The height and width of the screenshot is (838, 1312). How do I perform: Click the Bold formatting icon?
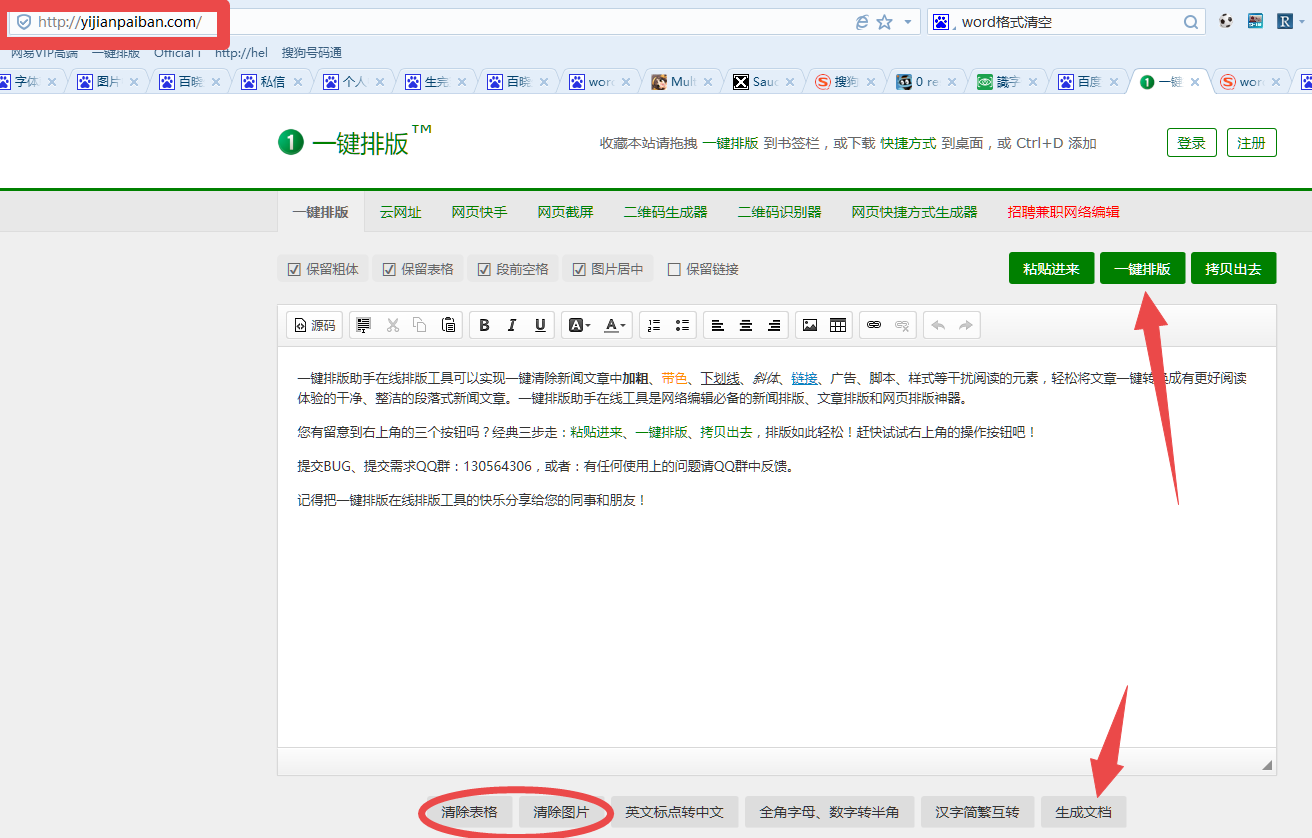click(484, 325)
